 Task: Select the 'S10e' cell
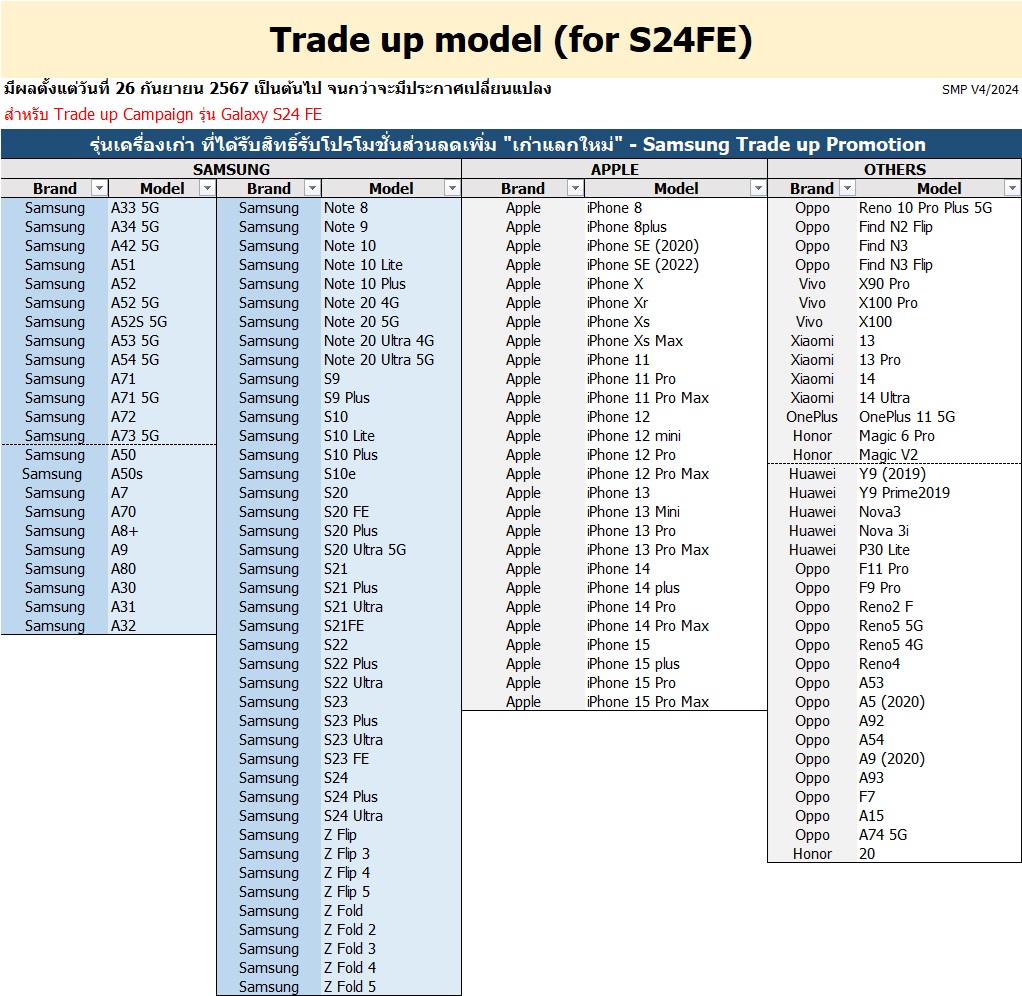[x=391, y=474]
